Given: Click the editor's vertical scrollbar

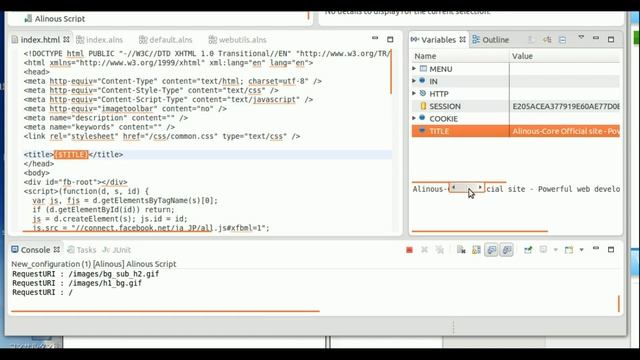Looking at the screenshot, I should point(391,71).
